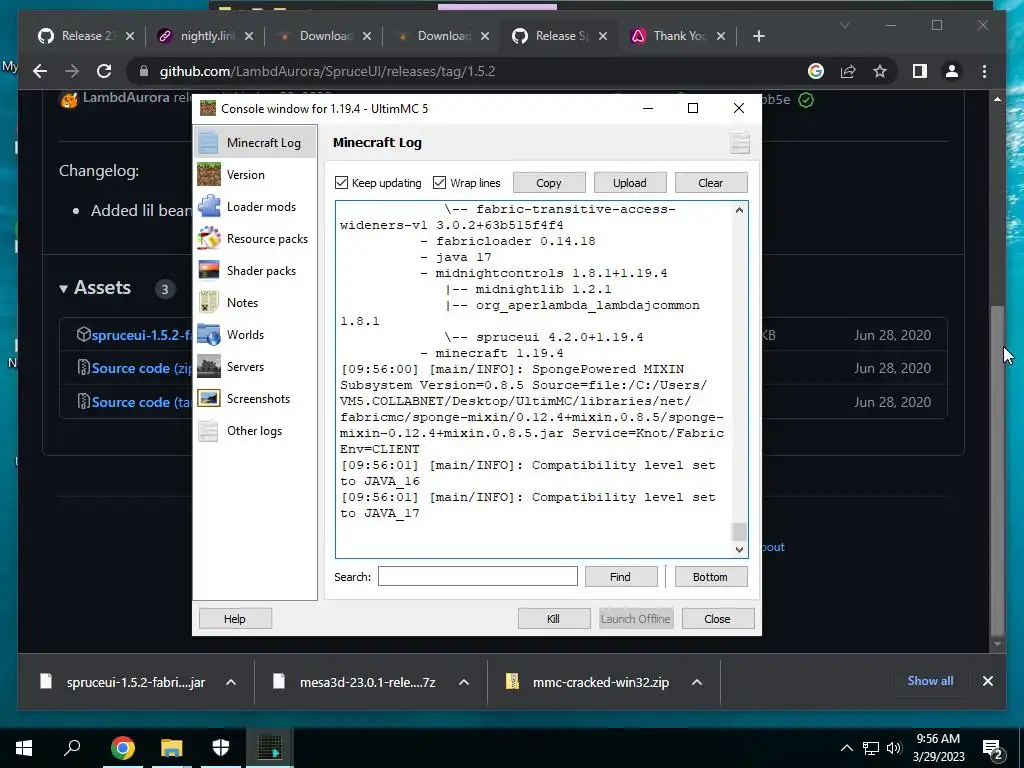The image size is (1024, 768).
Task: Open File Explorer from the taskbar
Action: pos(172,748)
